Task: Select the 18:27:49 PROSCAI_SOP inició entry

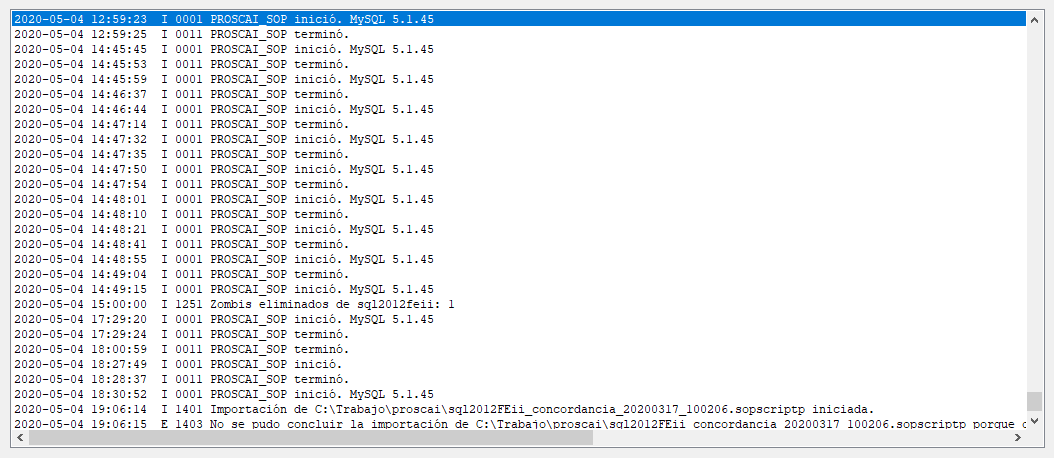Action: click(519, 364)
